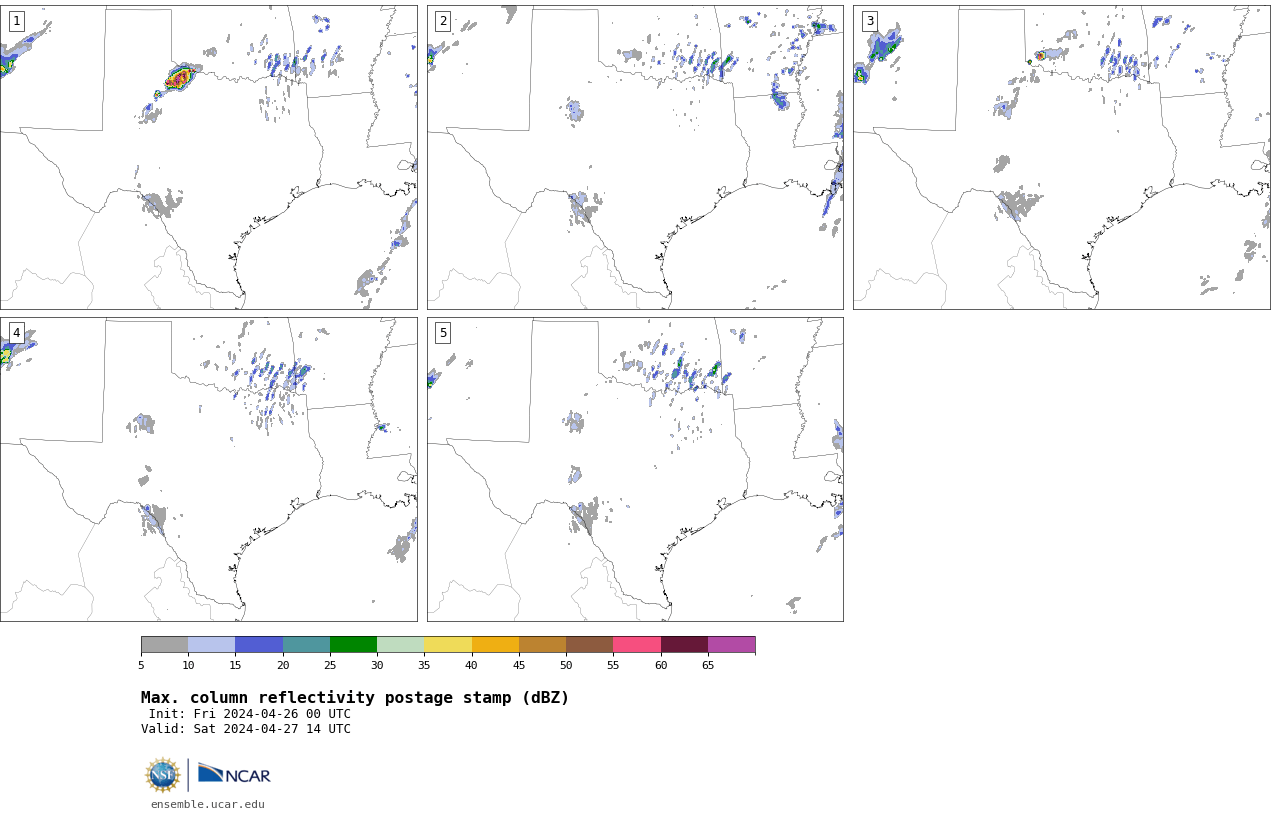Click the colorbar tick label 45
The width and height of the screenshot is (1280, 815).
click(x=519, y=665)
